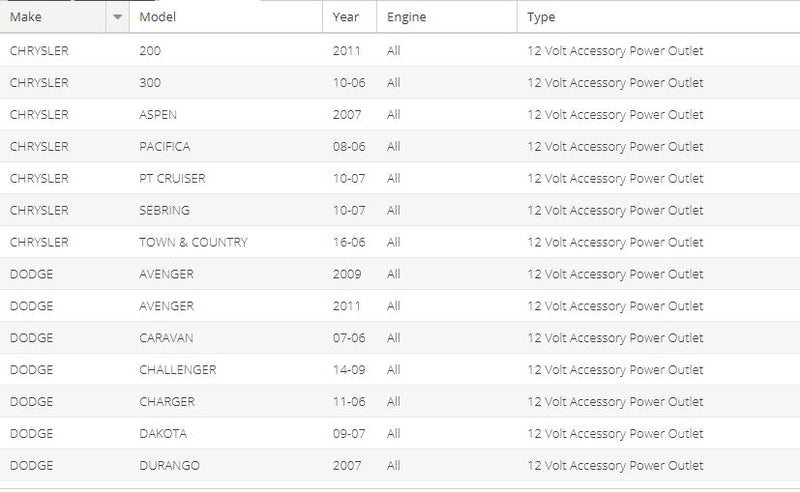
Task: Select the Dodge AVENGER 2011 row
Action: [400, 306]
